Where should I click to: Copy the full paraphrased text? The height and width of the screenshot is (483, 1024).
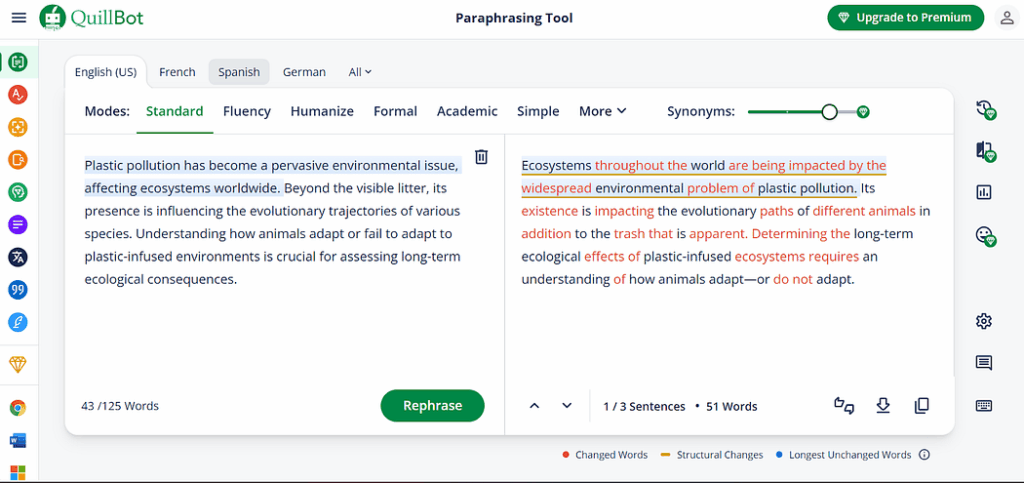[x=921, y=406]
